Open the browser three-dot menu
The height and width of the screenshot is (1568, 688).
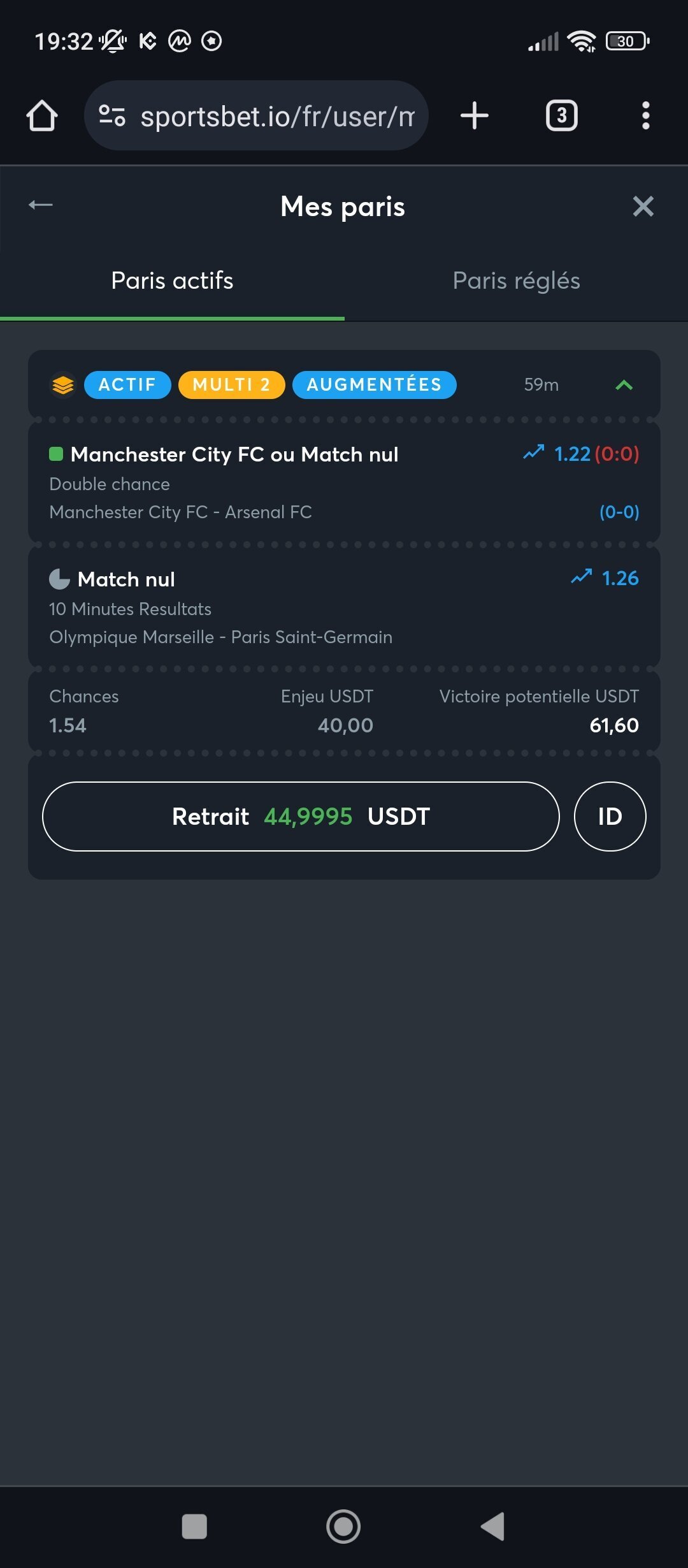tap(646, 116)
